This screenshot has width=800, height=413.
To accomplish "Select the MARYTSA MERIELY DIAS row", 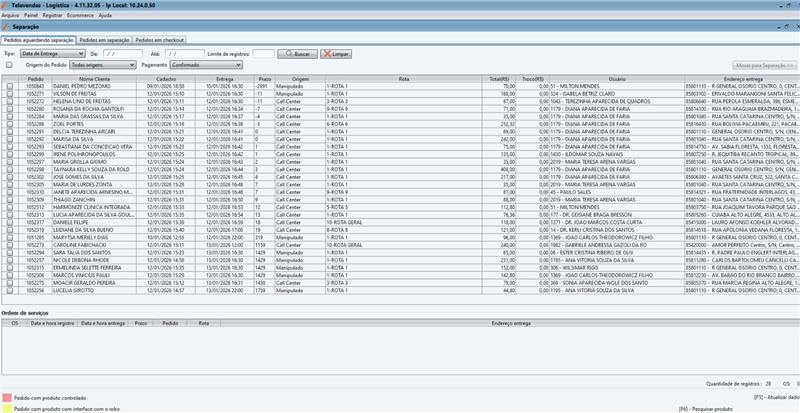I will pyautogui.click(x=401, y=238).
